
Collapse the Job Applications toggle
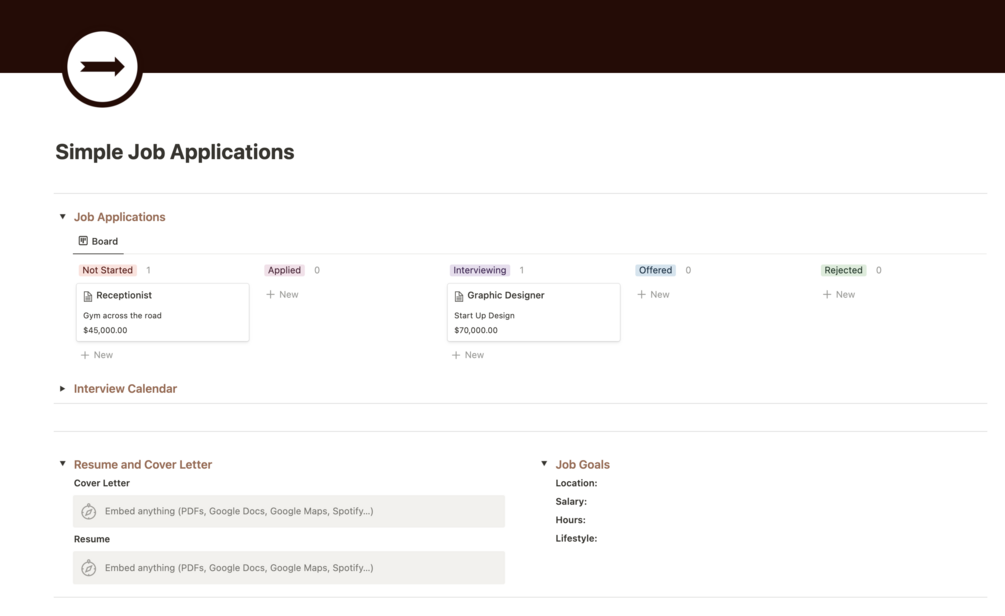(63, 217)
